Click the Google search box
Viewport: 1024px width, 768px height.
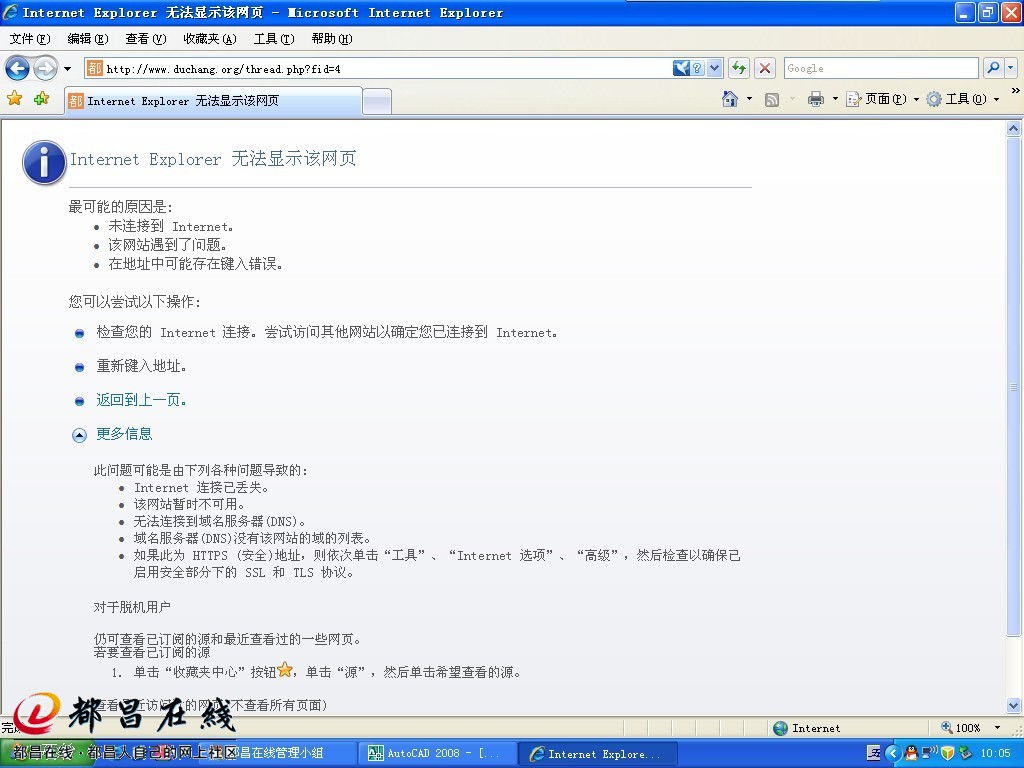coord(881,68)
